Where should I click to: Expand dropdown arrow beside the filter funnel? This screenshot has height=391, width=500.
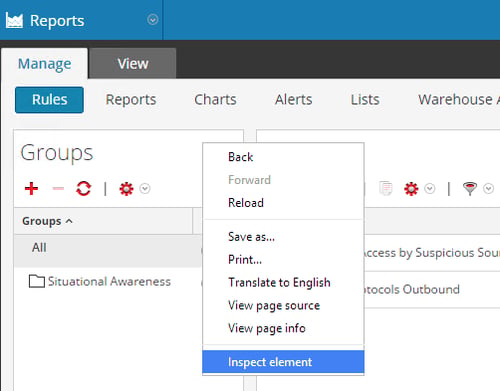click(488, 189)
